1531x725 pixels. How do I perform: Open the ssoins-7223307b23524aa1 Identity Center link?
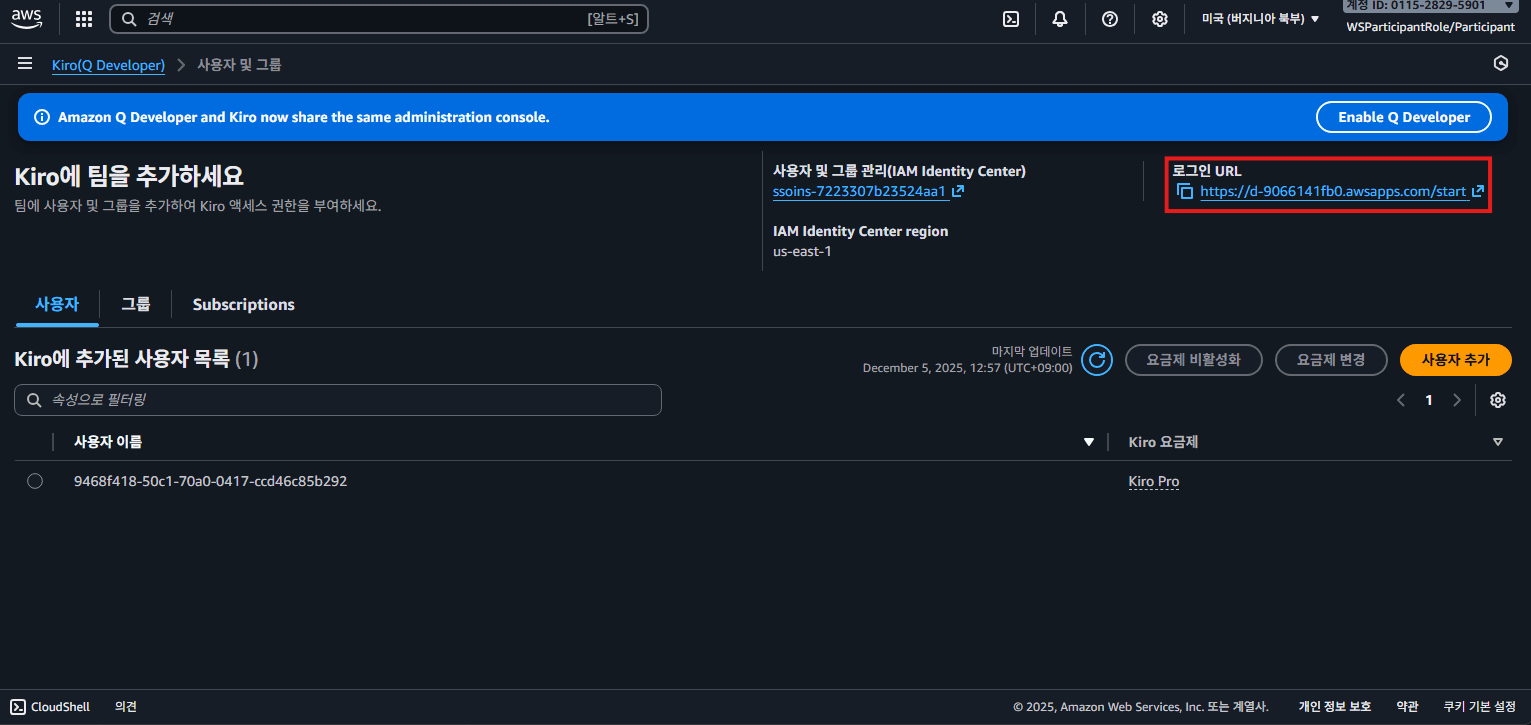pos(860,191)
